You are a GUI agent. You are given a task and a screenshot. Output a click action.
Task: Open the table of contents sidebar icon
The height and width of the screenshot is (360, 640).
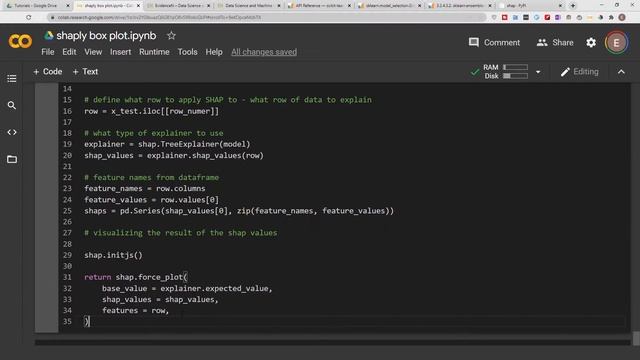click(12, 78)
